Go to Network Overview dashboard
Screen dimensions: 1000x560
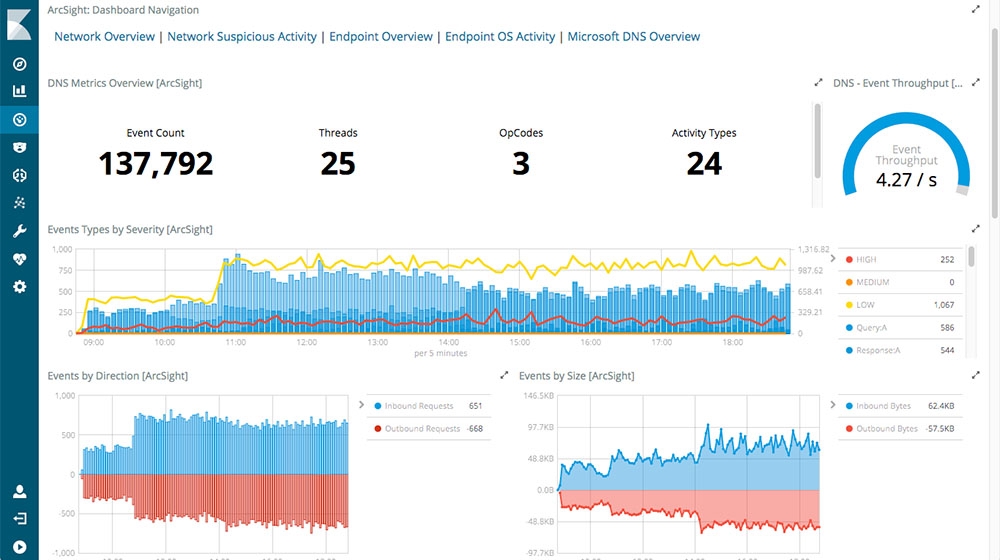(105, 36)
